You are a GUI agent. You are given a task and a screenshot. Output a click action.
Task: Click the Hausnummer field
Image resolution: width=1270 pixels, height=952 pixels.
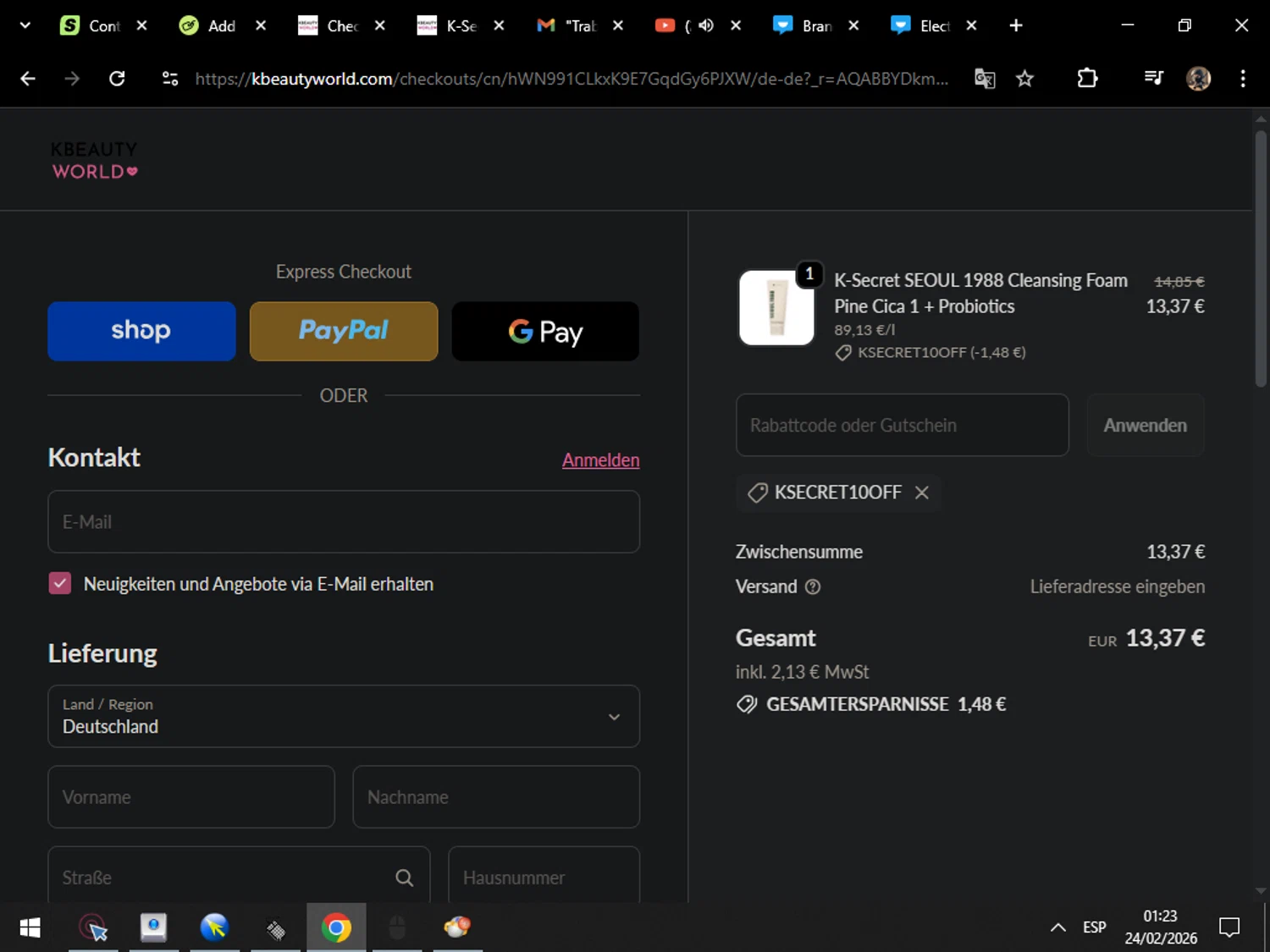pos(544,875)
